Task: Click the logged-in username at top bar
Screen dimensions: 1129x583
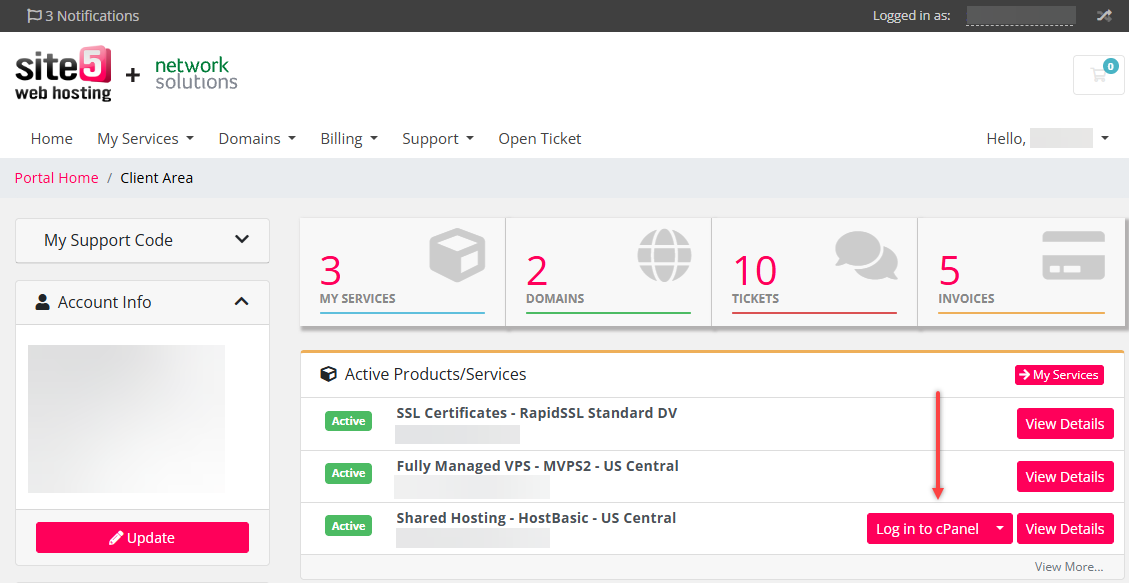Action: [1020, 16]
